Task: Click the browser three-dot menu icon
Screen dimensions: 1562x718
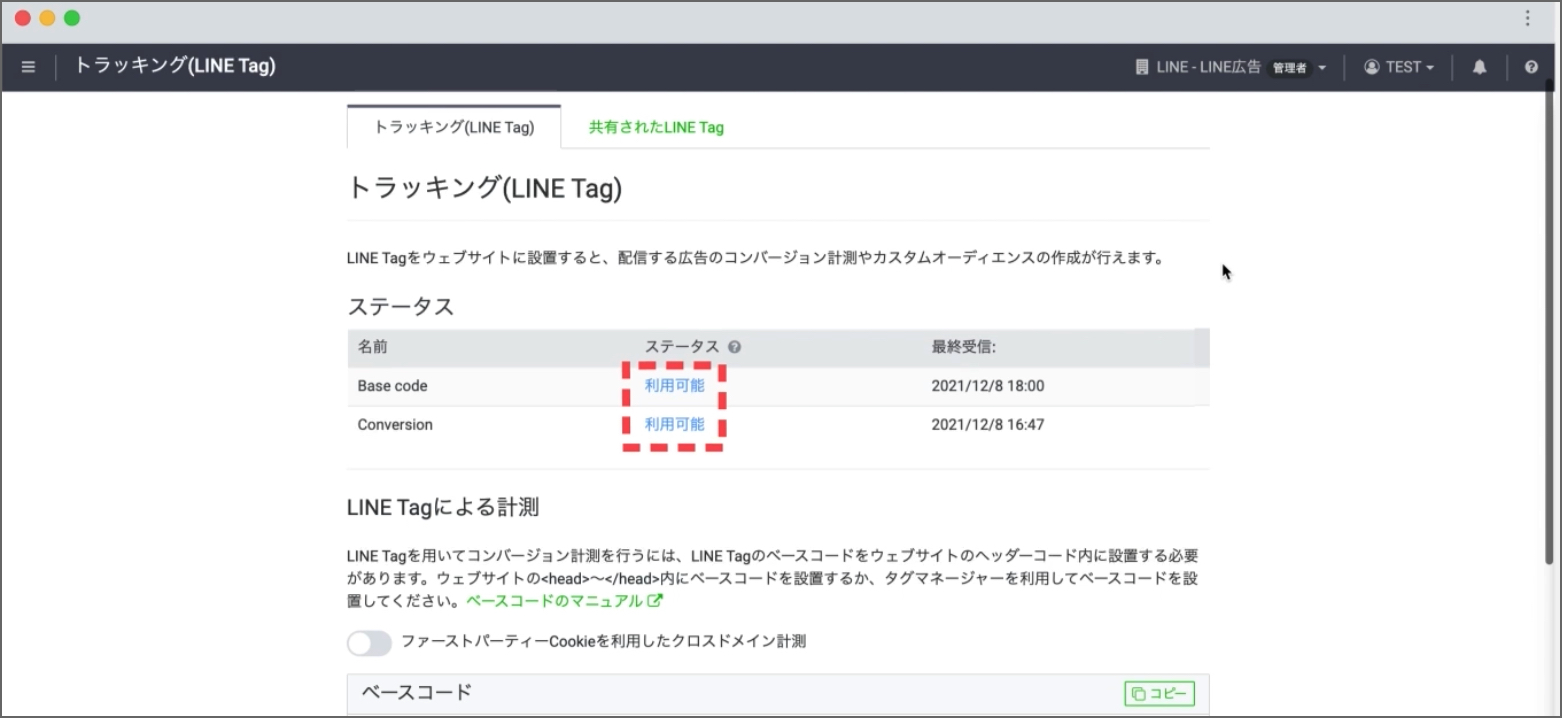Action: (x=1527, y=18)
